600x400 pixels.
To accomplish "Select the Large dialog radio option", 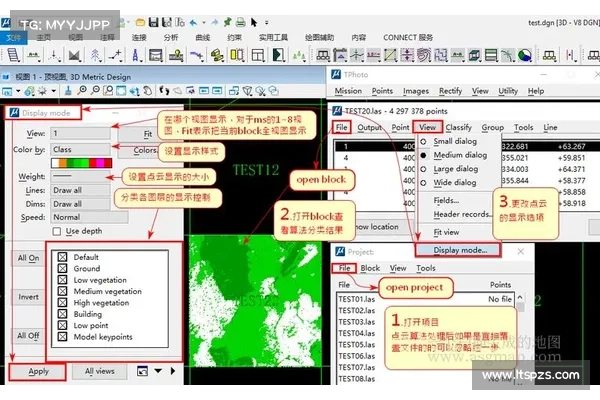I will click(x=424, y=169).
